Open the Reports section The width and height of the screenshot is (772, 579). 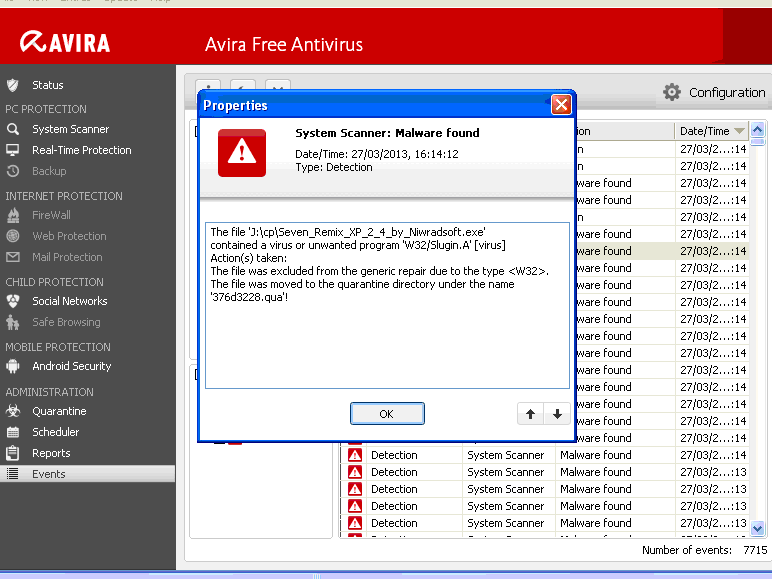(51, 453)
